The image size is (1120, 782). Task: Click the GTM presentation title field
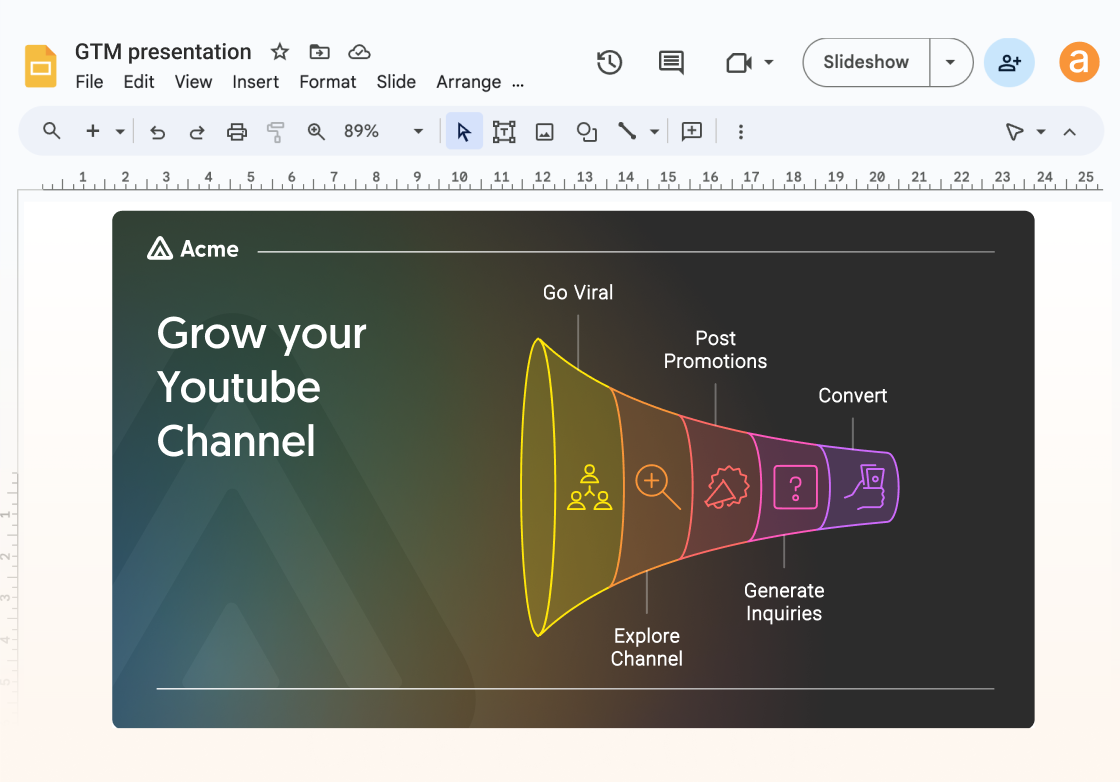click(163, 51)
